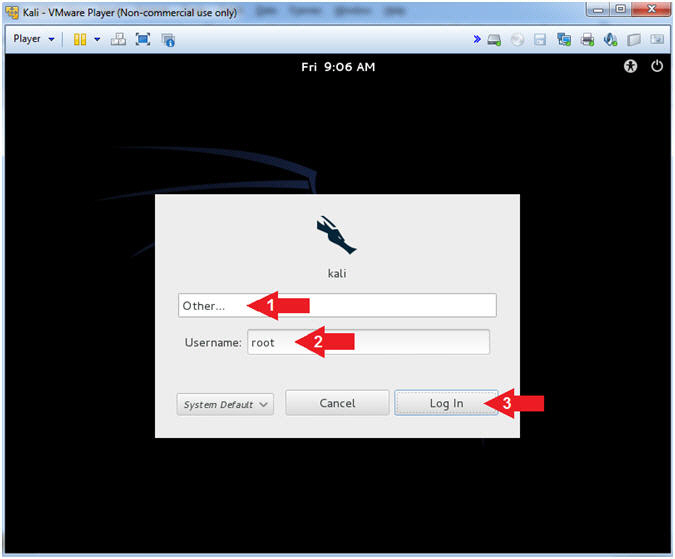Viewport: 675px width, 559px height.
Task: Click the Kali dragon logo
Action: [x=336, y=235]
